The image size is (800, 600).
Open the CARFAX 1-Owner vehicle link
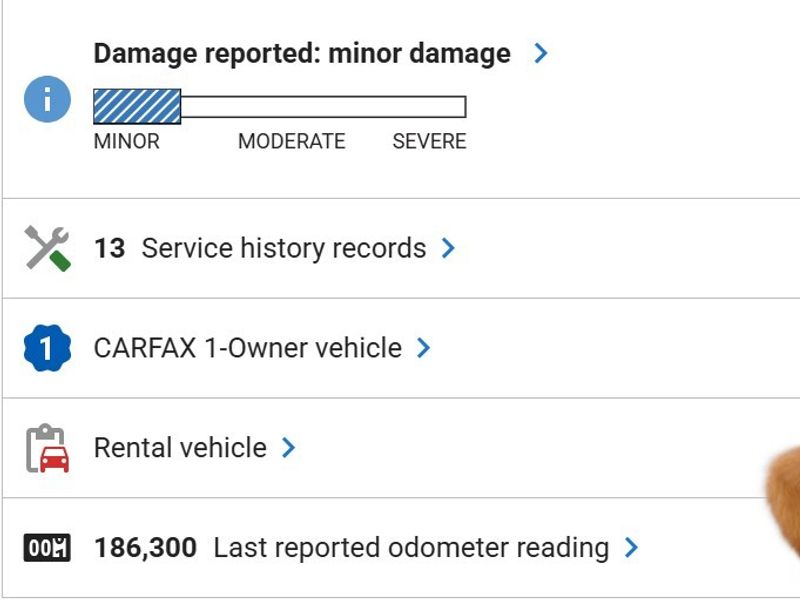tap(247, 348)
